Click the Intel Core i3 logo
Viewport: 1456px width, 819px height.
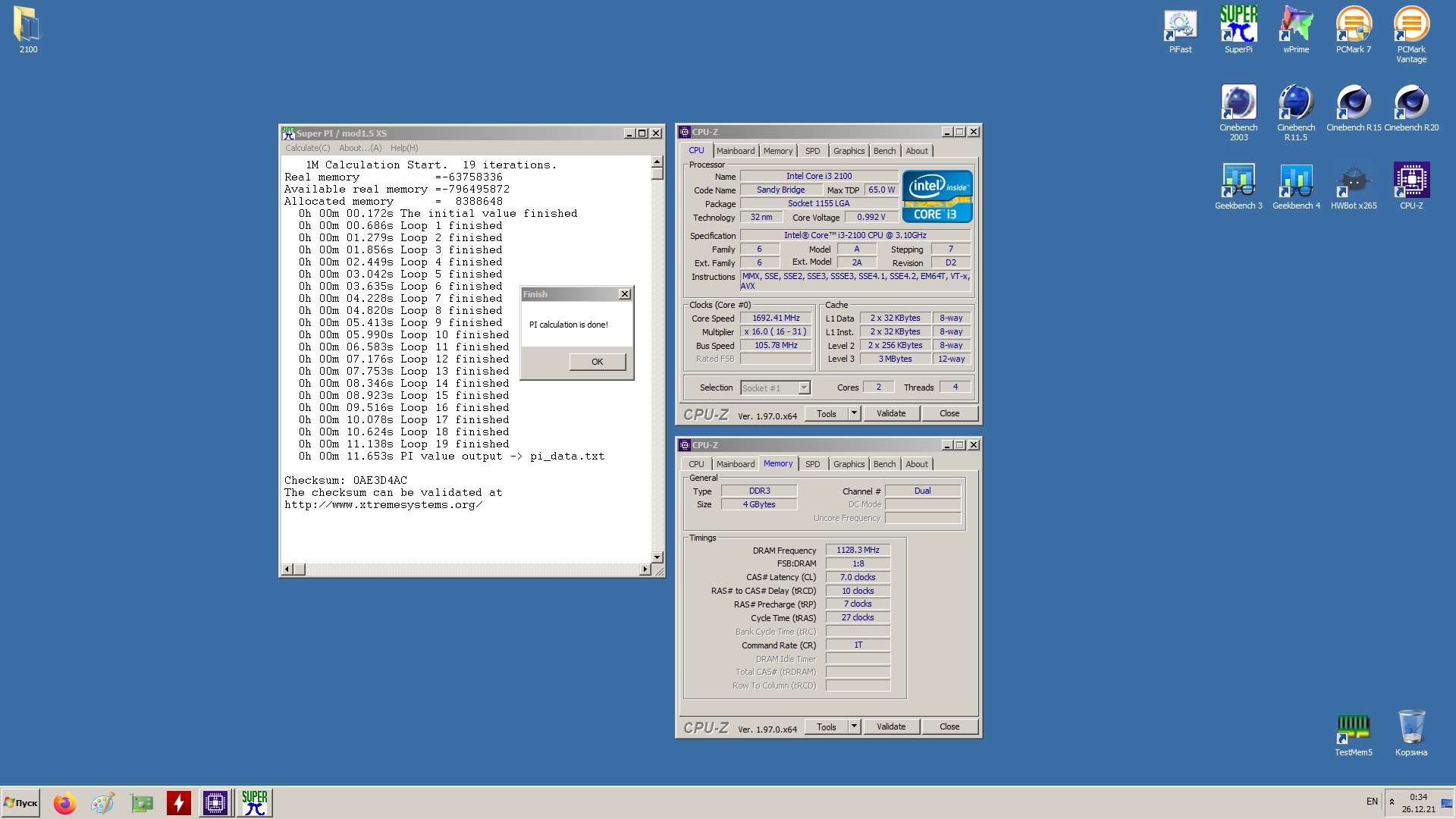point(937,196)
